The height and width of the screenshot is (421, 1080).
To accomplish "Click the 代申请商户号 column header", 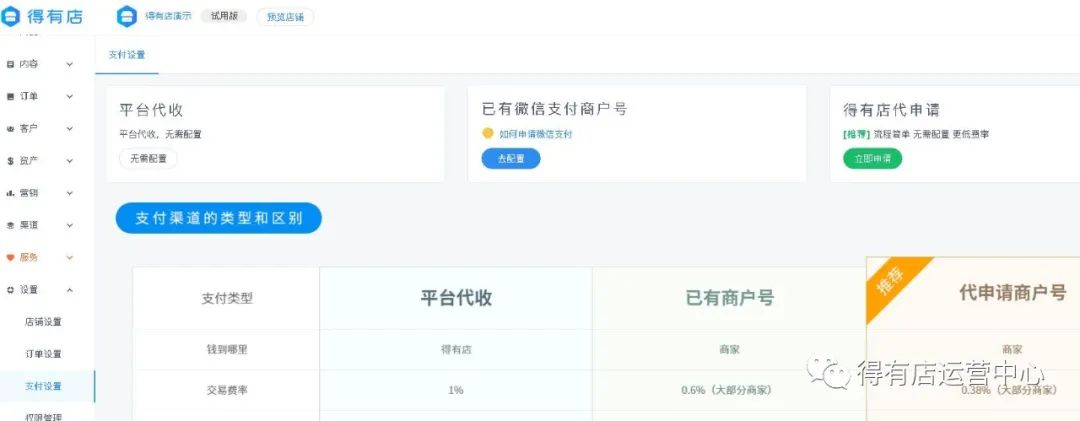I will pyautogui.click(x=1012, y=292).
